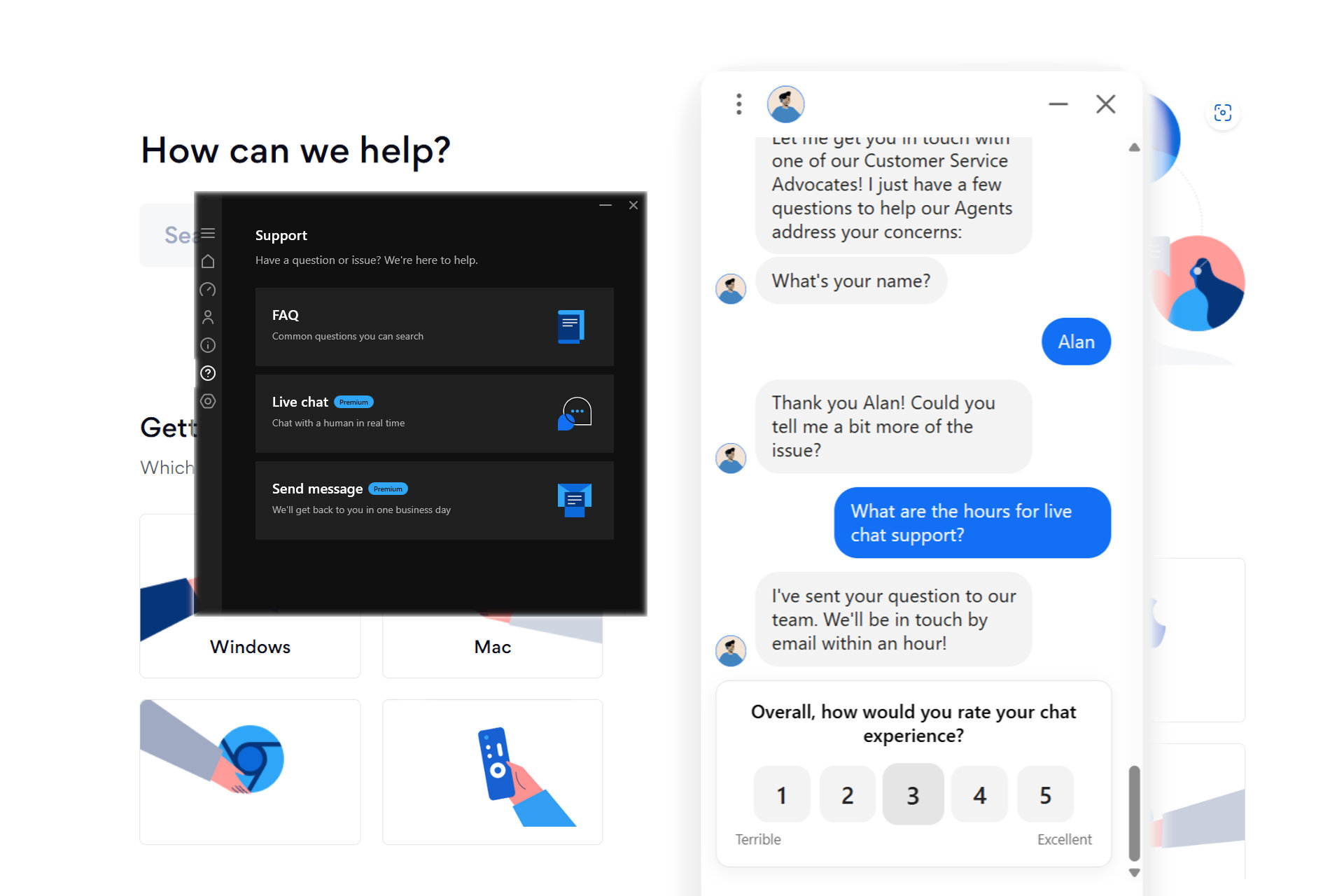
Task: Open the Windows platform download option
Action: click(250, 647)
